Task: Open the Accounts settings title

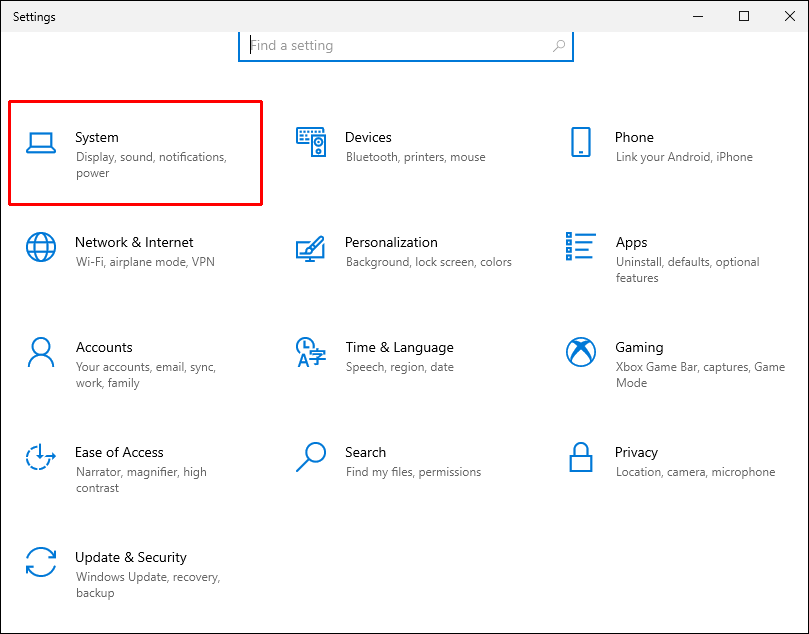Action: pyautogui.click(x=104, y=347)
